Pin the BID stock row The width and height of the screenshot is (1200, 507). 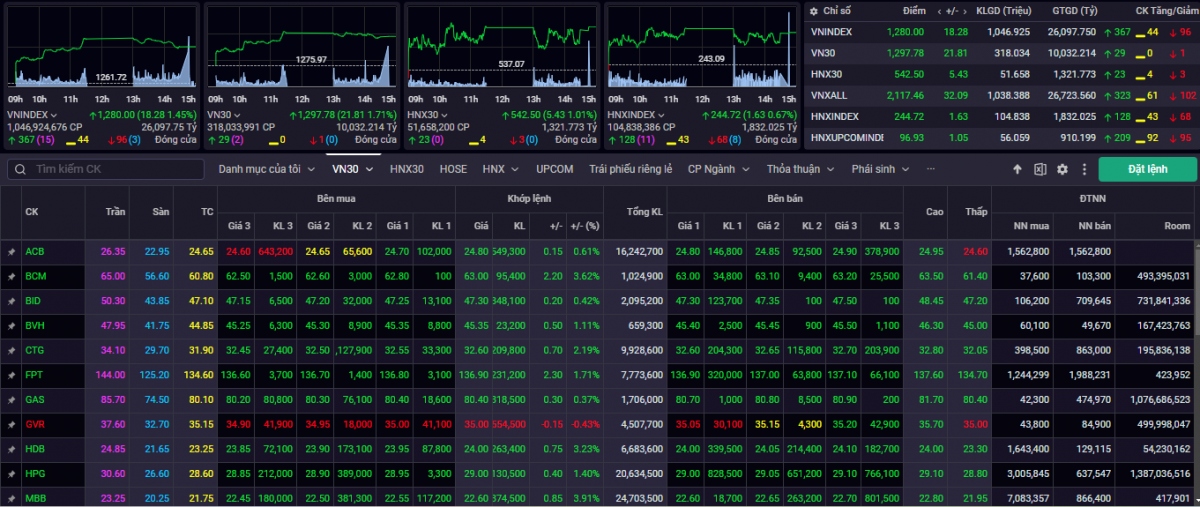pos(12,301)
